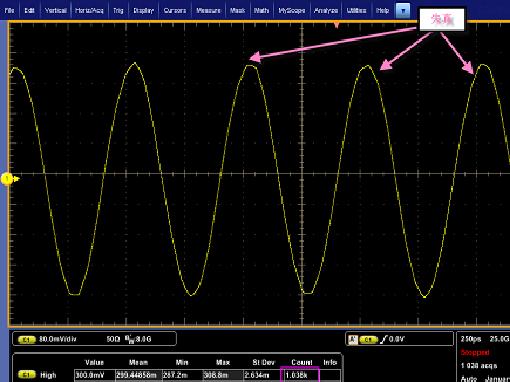This screenshot has width=510, height=382.
Task: Click the rising edge trigger slope icon
Action: tap(384, 339)
